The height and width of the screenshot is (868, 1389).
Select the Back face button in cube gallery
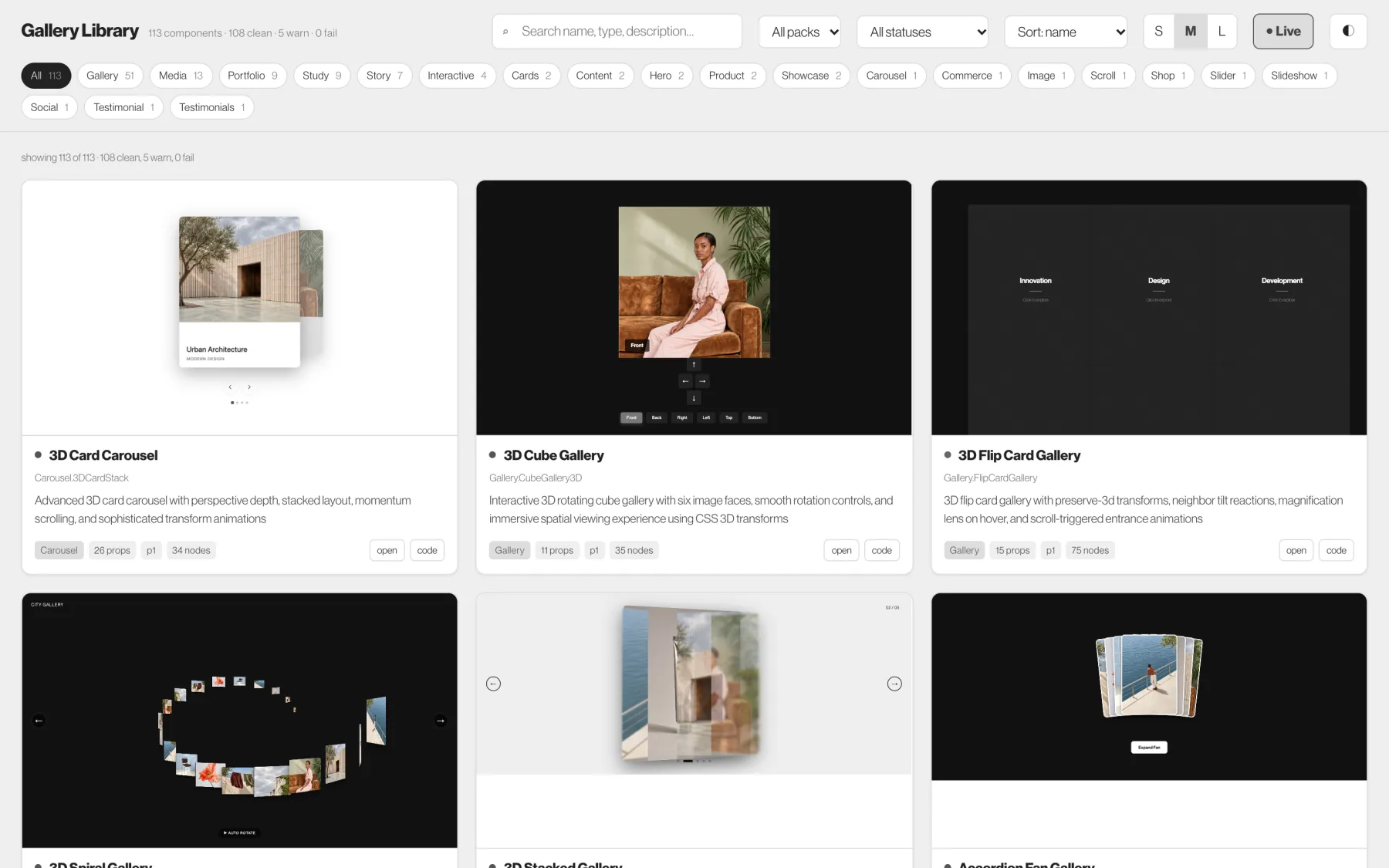pos(657,417)
